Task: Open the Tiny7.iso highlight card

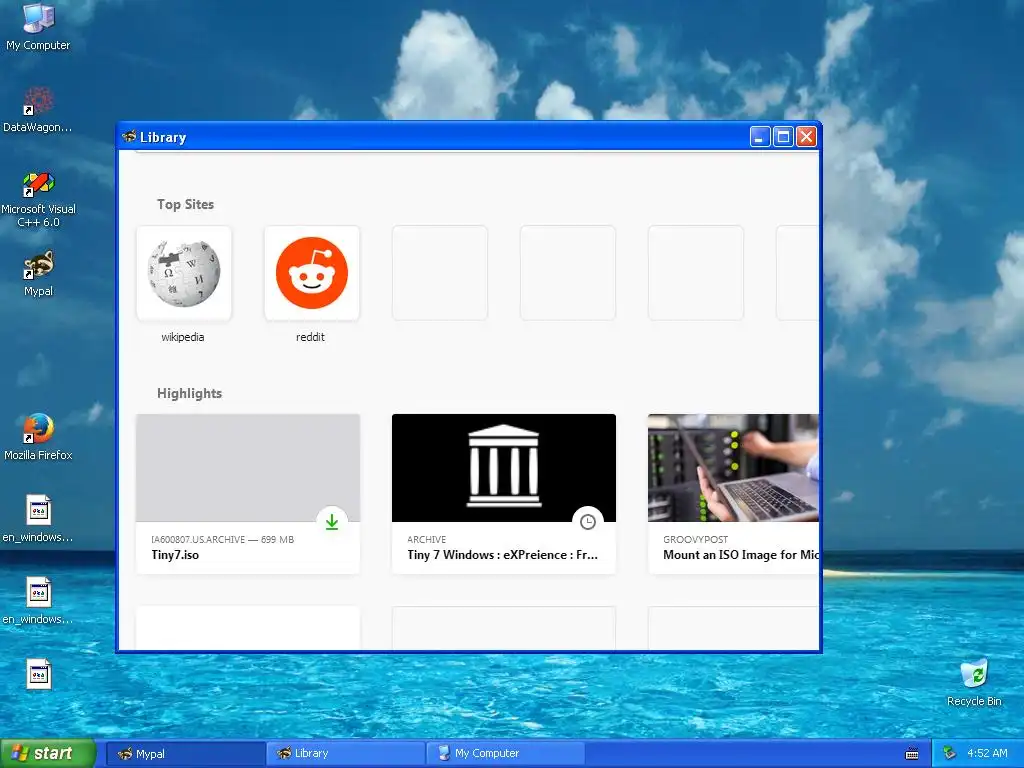Action: (x=248, y=494)
